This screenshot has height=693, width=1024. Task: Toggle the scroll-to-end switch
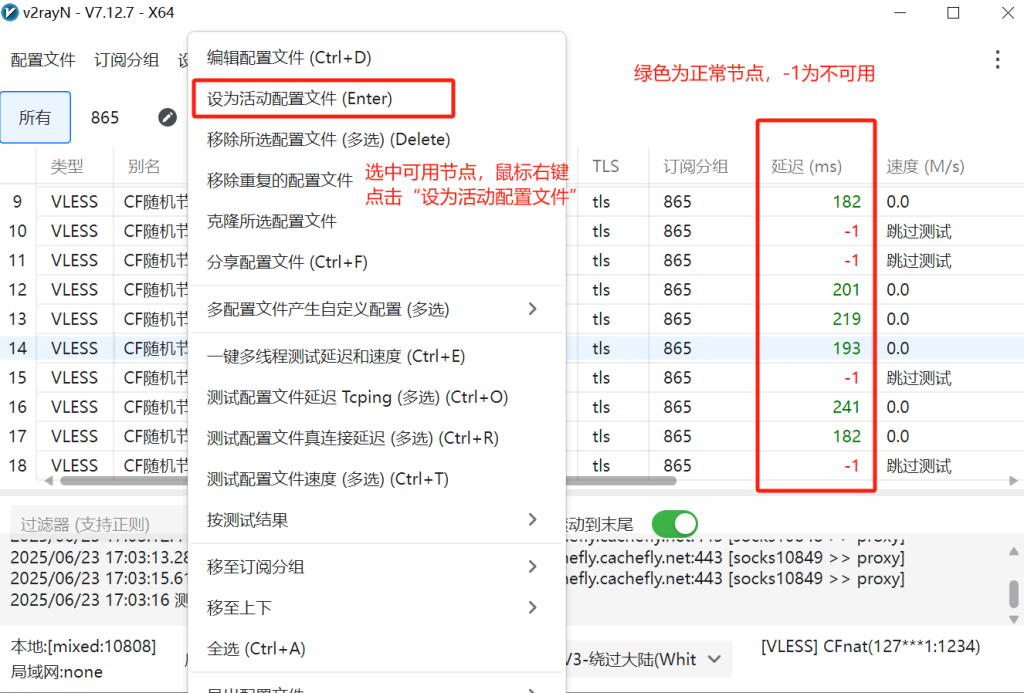pos(675,524)
